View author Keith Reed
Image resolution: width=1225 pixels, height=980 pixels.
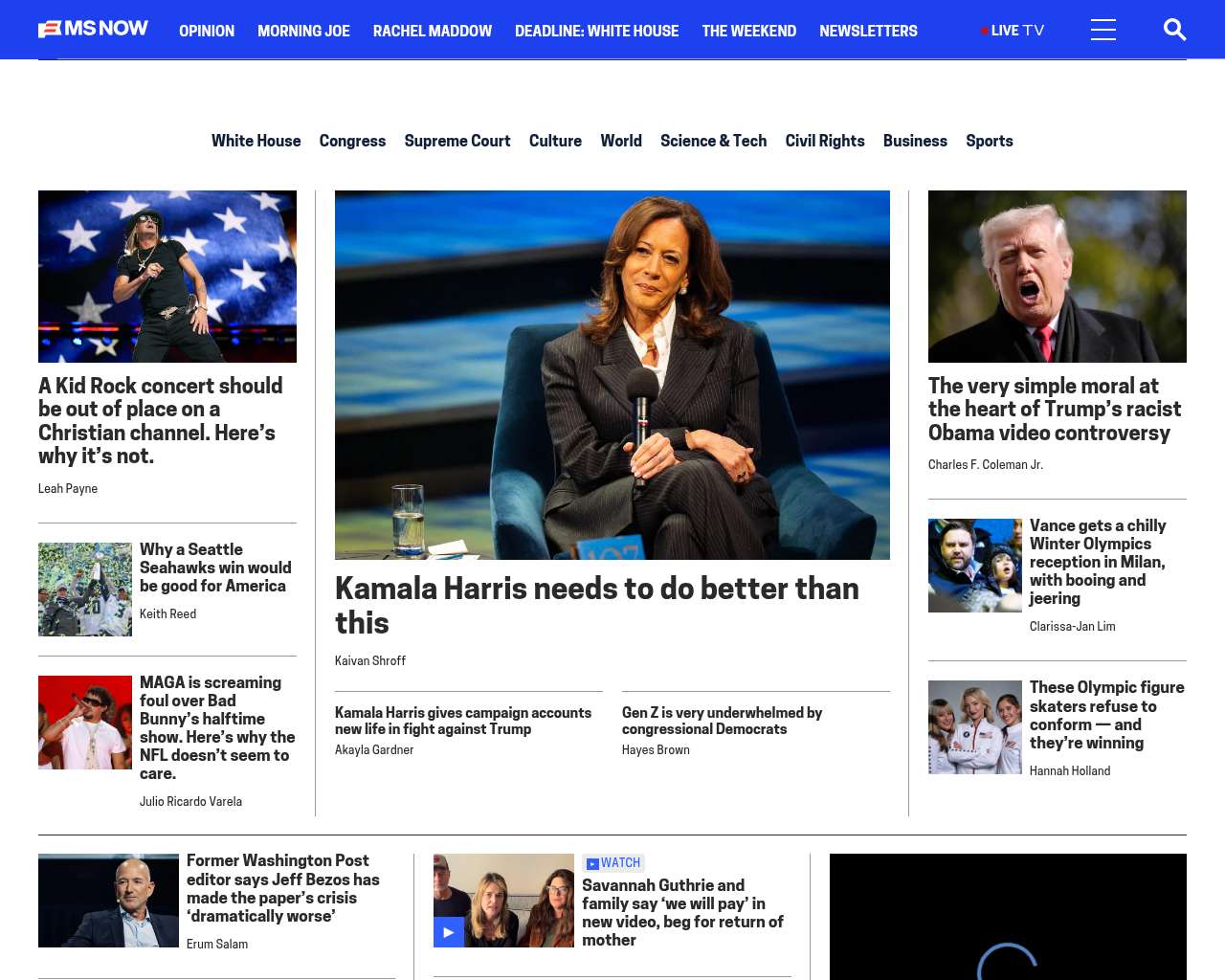click(167, 613)
